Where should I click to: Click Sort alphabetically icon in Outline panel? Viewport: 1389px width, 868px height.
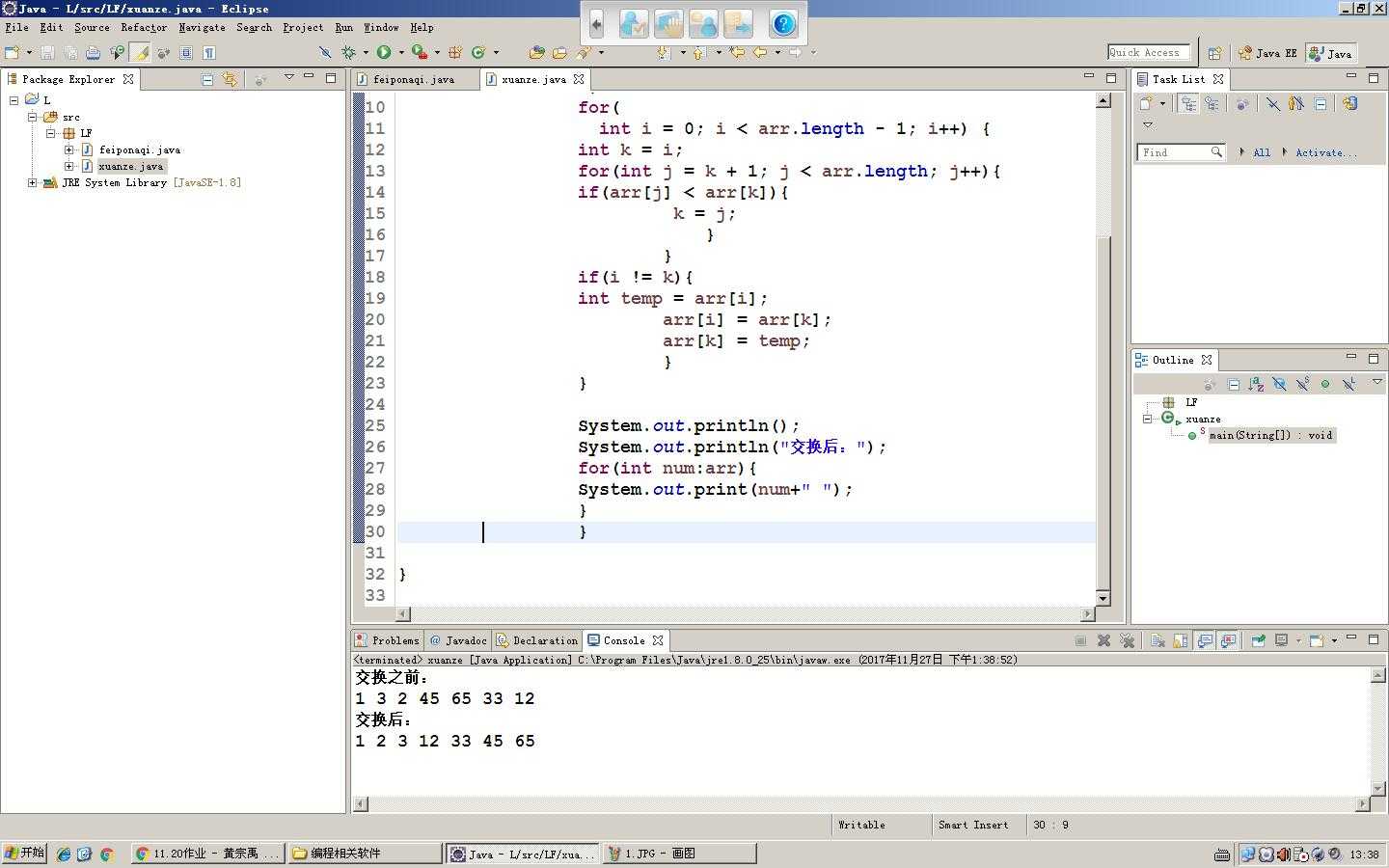pyautogui.click(x=1256, y=384)
